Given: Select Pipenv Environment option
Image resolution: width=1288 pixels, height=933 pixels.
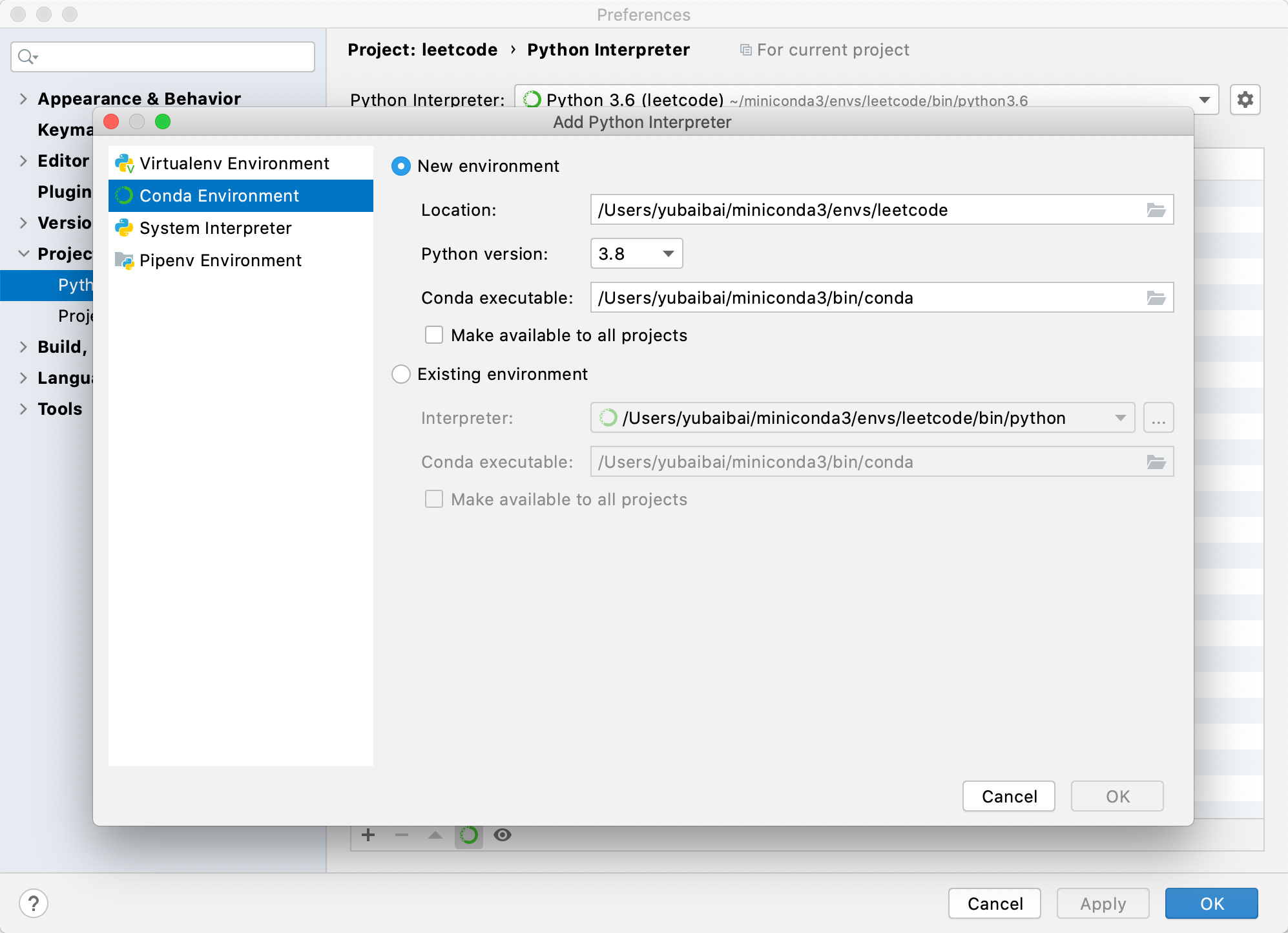Looking at the screenshot, I should 240,260.
